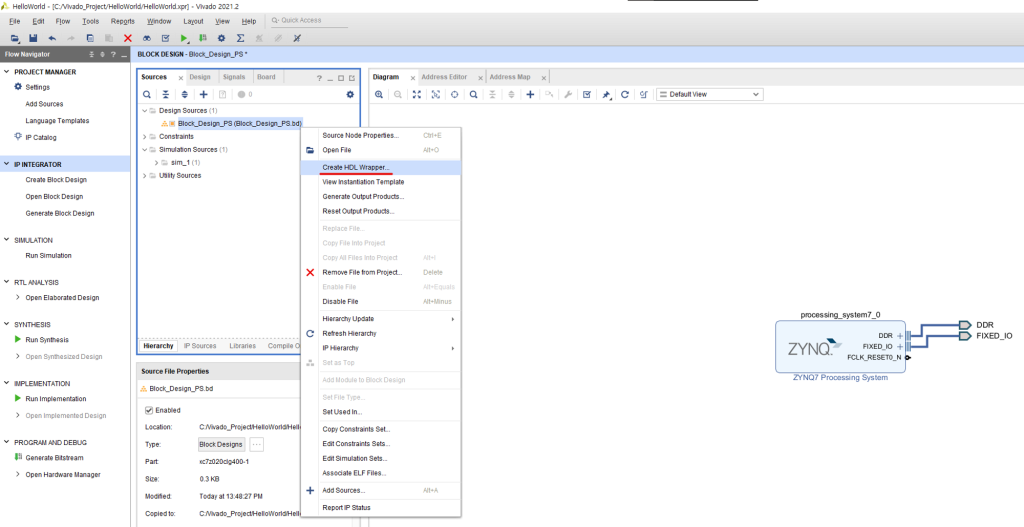
Task: Click the search magnifier in Diagram toolbar
Action: tap(473, 95)
